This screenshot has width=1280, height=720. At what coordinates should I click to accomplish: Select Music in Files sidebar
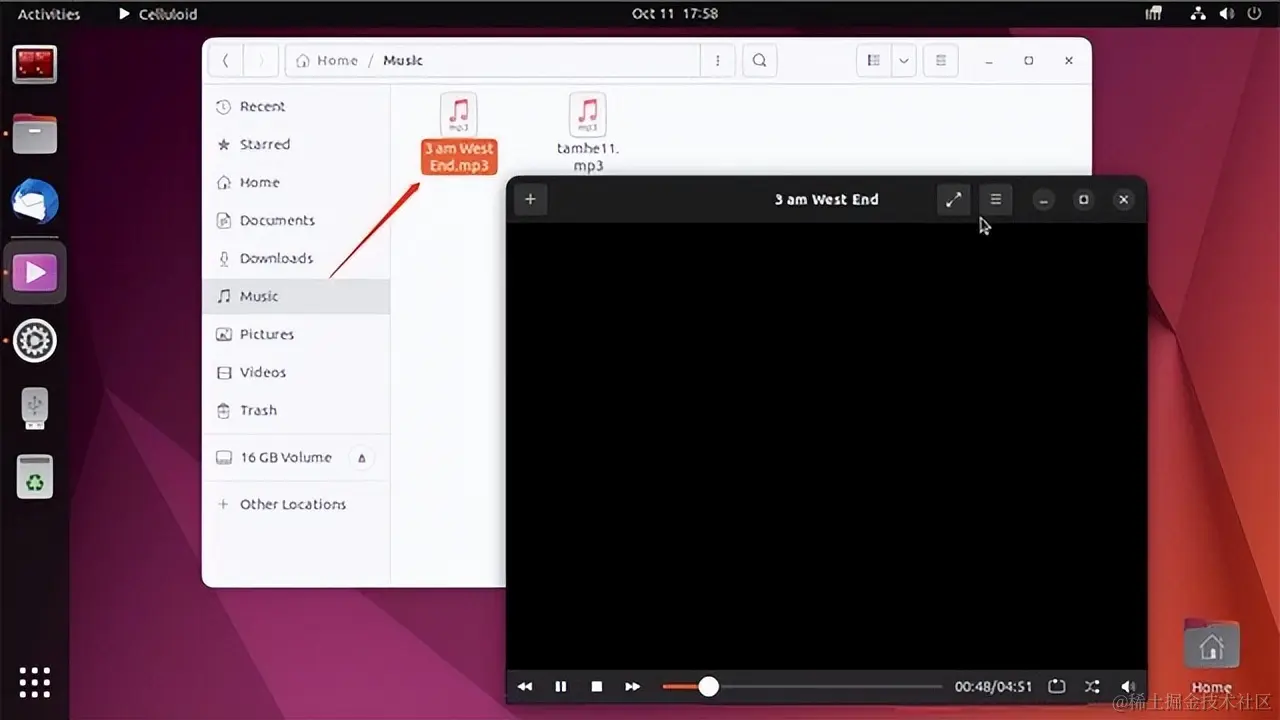(296, 296)
